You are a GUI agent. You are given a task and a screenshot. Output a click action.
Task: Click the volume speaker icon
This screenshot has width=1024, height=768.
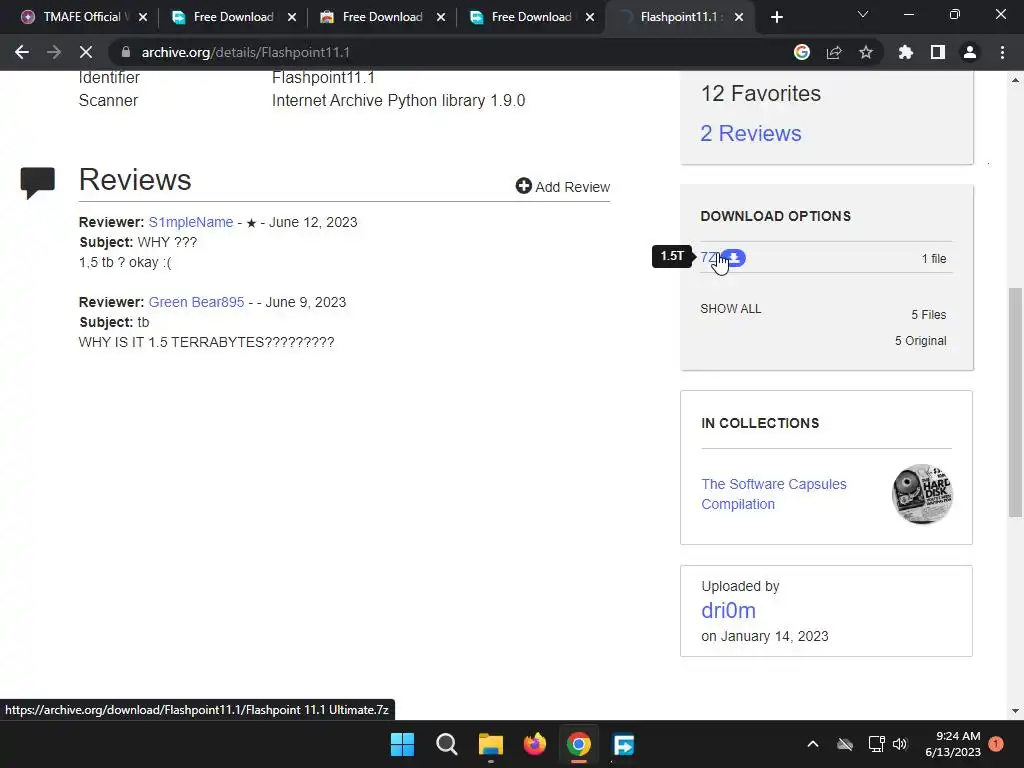tap(900, 744)
